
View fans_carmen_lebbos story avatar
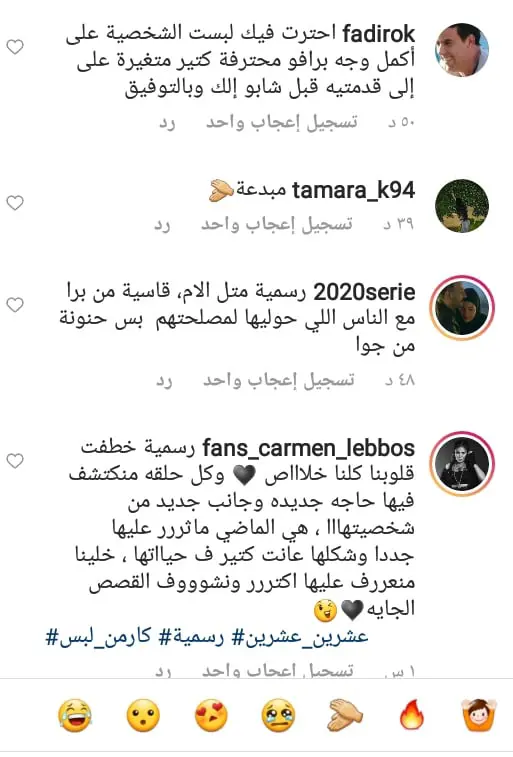(462, 463)
